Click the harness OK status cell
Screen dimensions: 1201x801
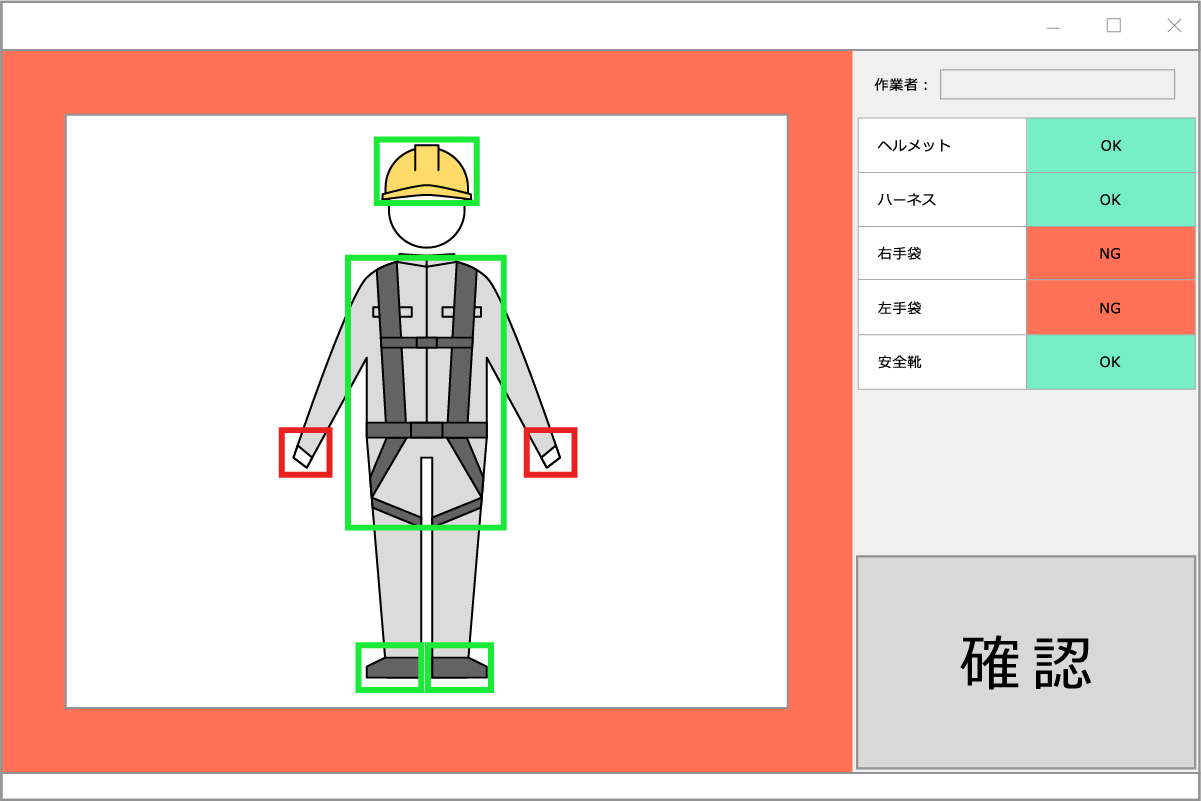pyautogui.click(x=1110, y=200)
